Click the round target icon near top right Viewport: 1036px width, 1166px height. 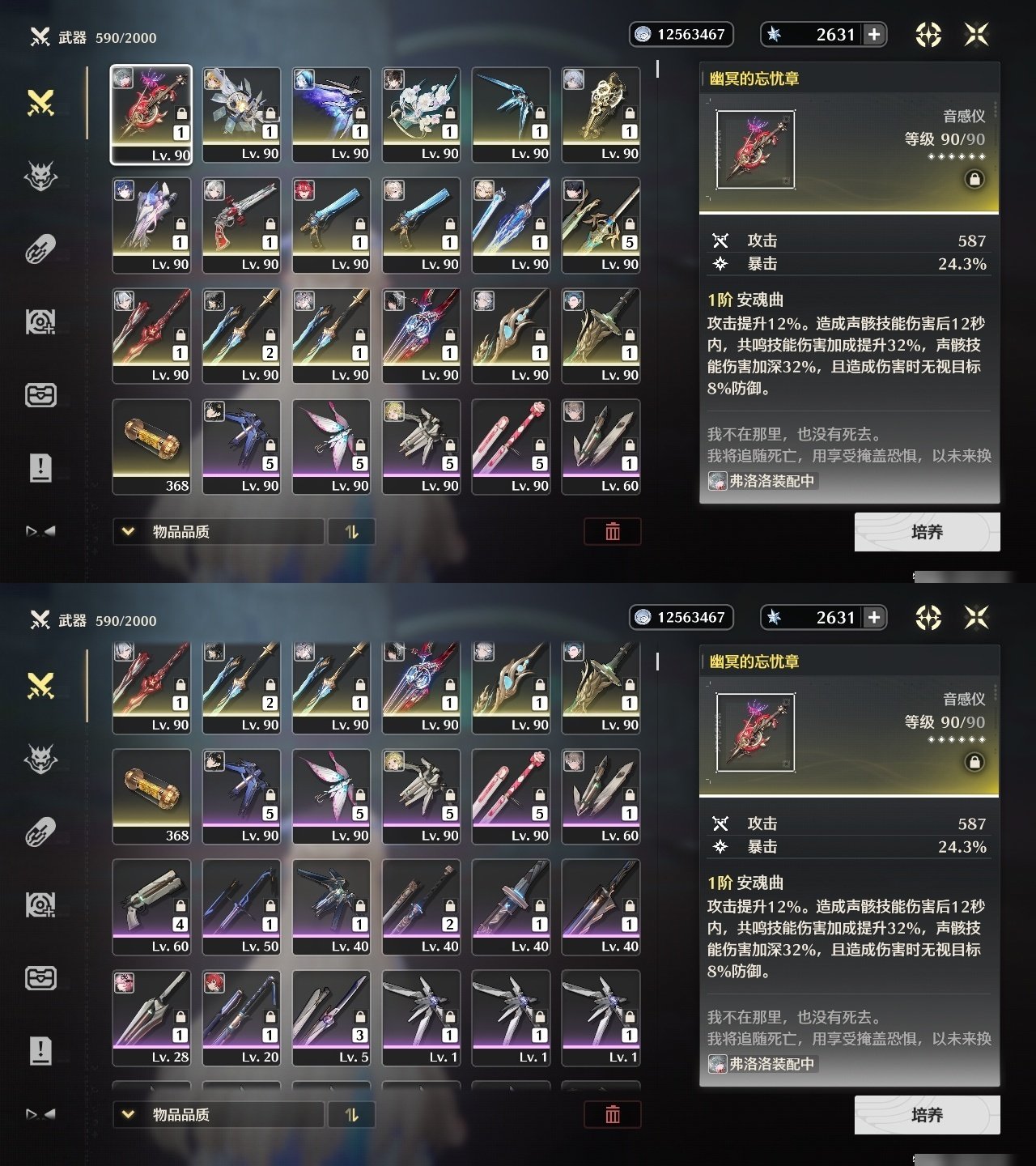pyautogui.click(x=928, y=34)
